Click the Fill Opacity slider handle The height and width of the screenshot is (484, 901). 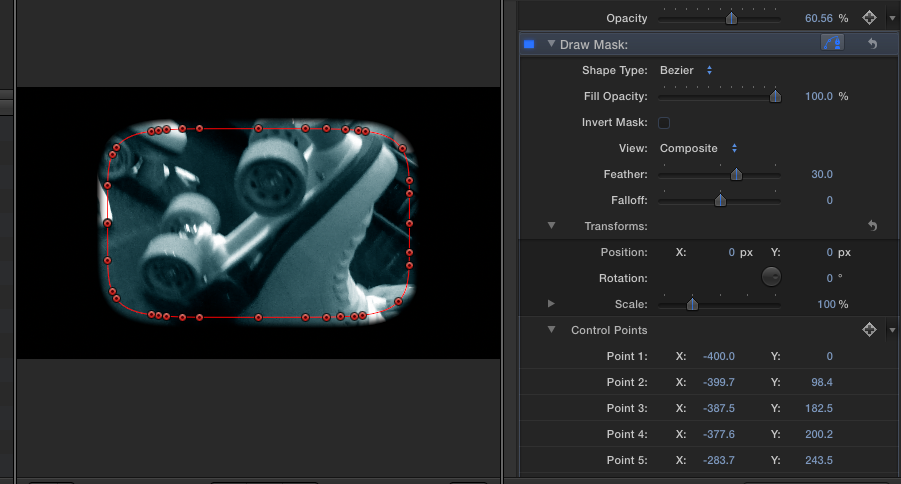(x=775, y=97)
